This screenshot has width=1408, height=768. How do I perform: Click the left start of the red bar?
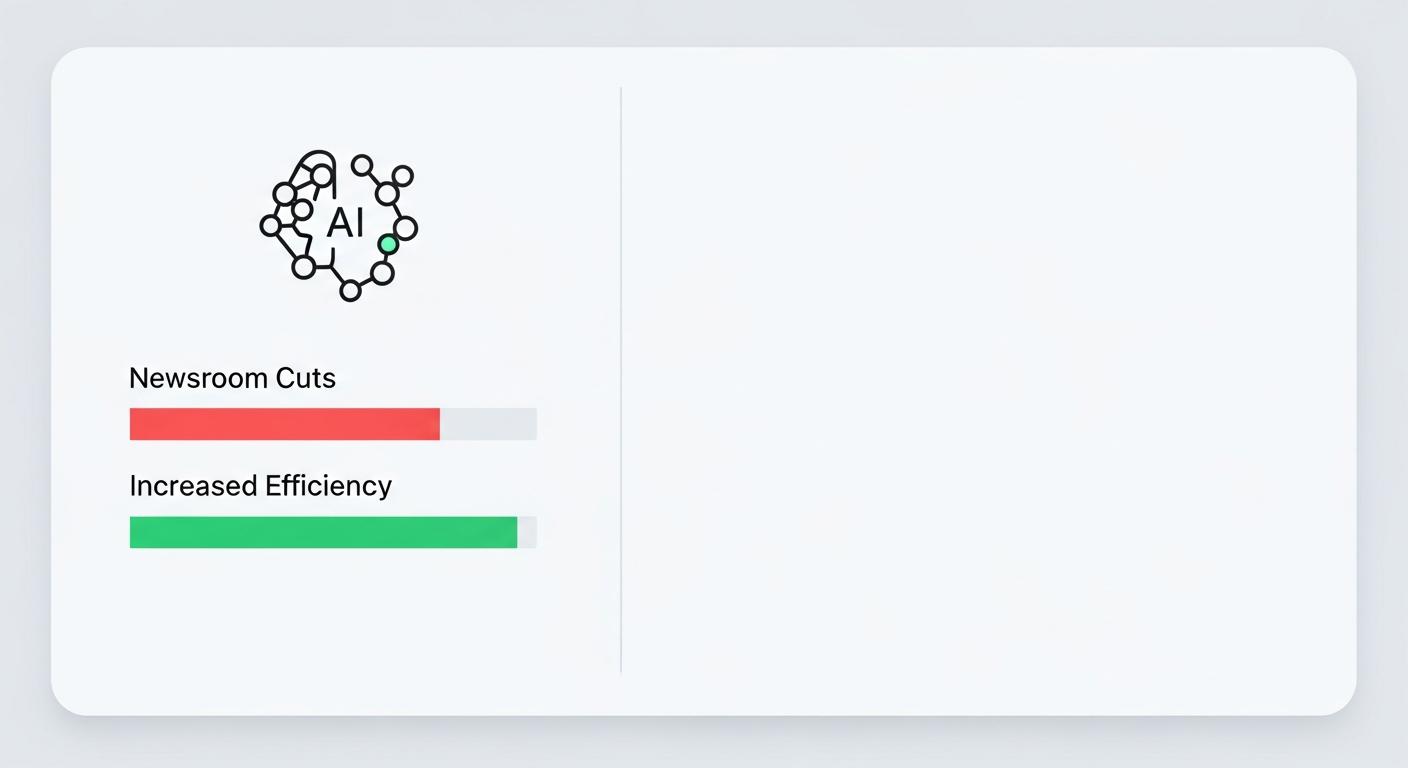(135, 424)
